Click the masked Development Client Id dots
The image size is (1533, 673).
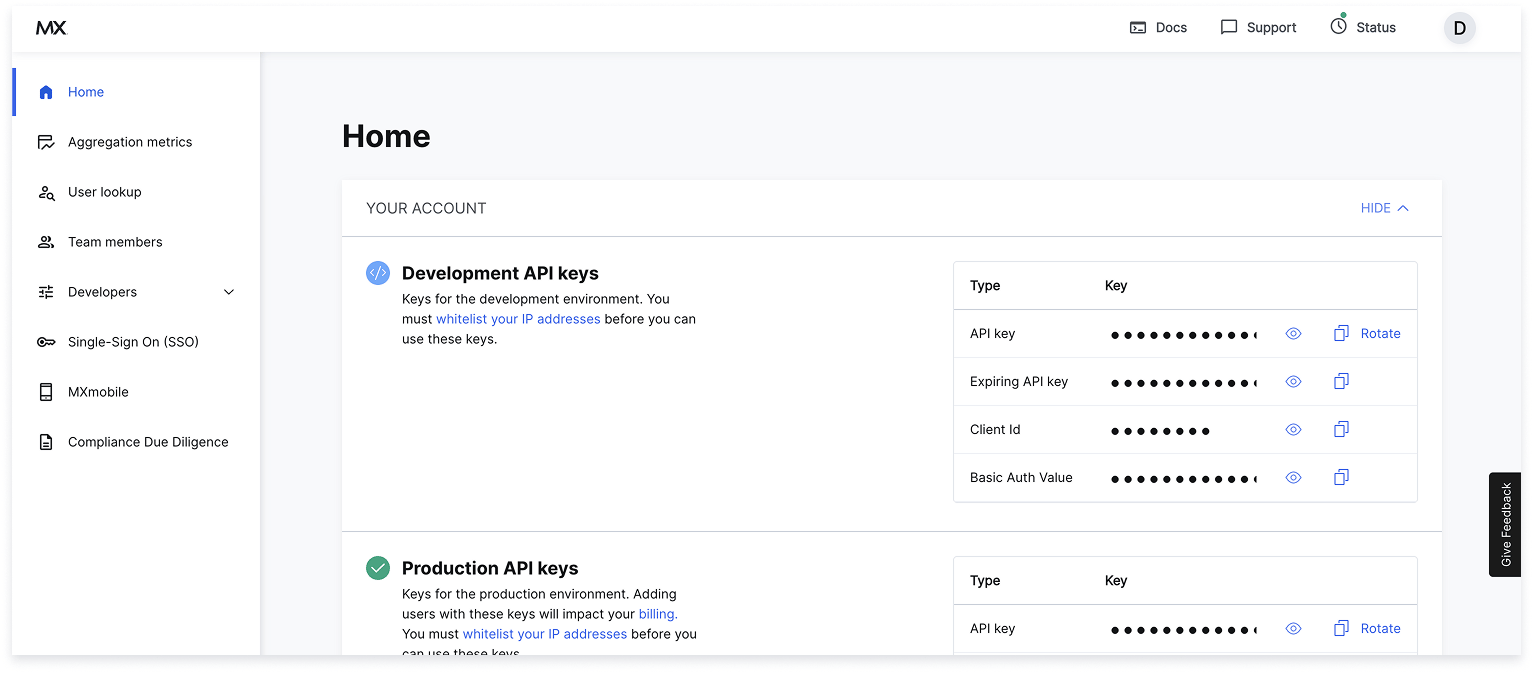[x=1160, y=431]
